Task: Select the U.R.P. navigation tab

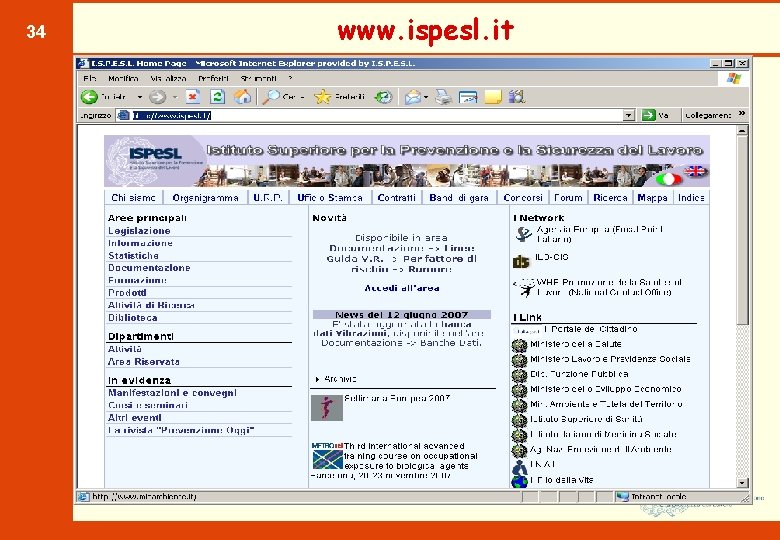Action: pyautogui.click(x=268, y=198)
